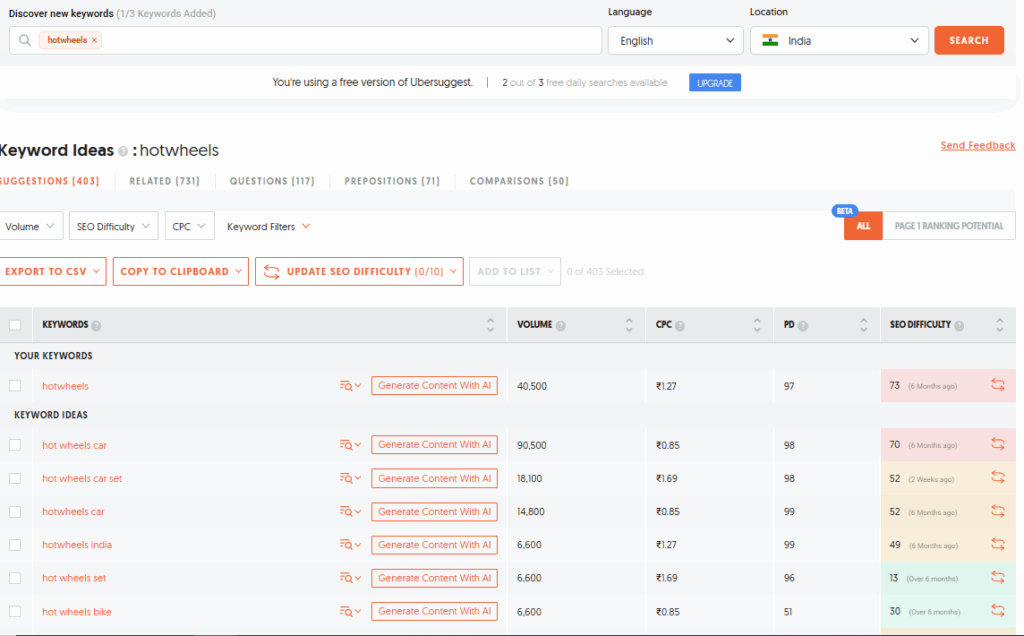The height and width of the screenshot is (636, 1024).
Task: Click the orange SEARCH button
Action: point(969,40)
